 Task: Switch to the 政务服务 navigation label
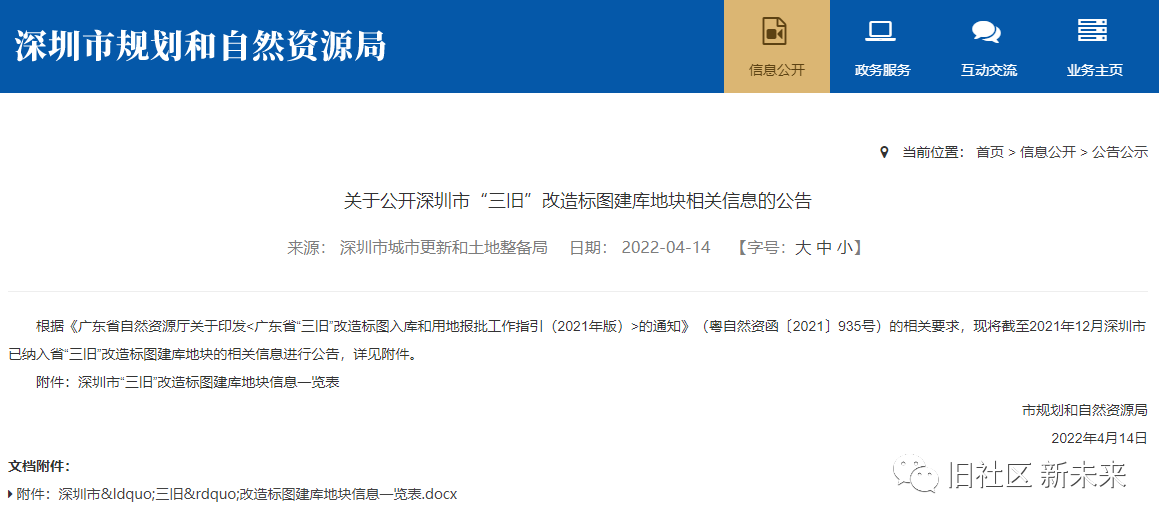[882, 70]
